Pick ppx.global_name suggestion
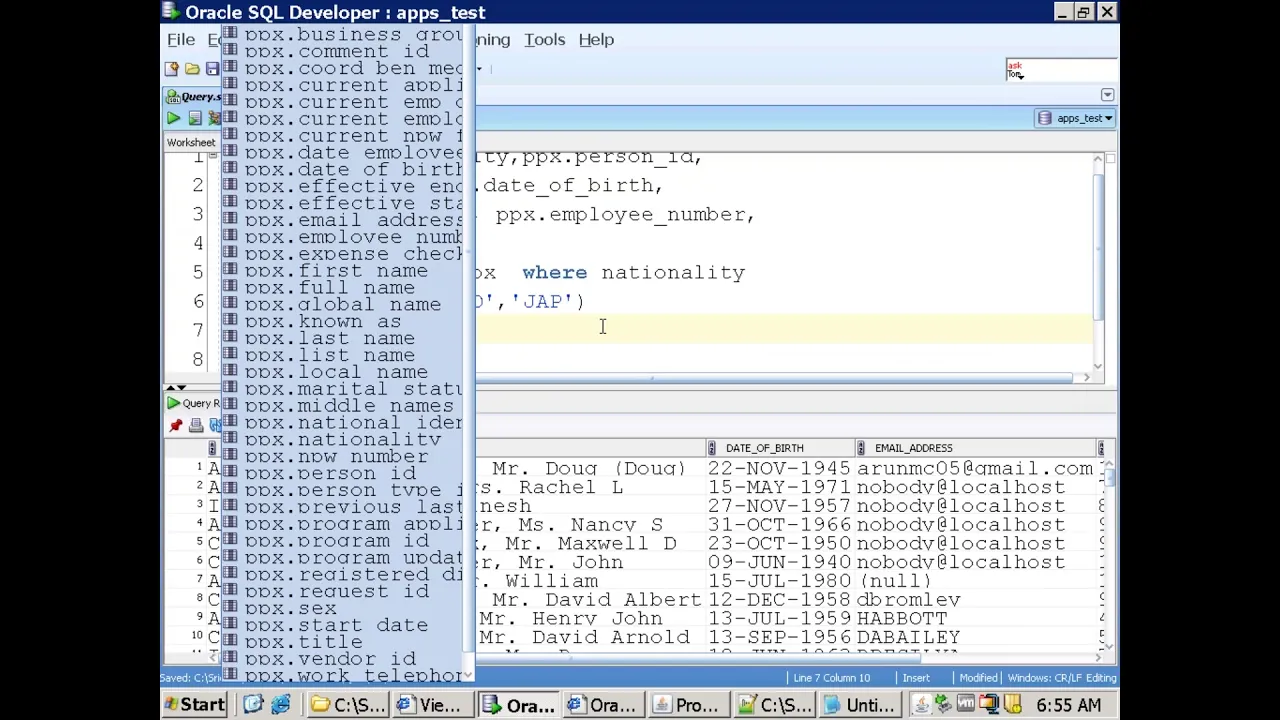 343,305
